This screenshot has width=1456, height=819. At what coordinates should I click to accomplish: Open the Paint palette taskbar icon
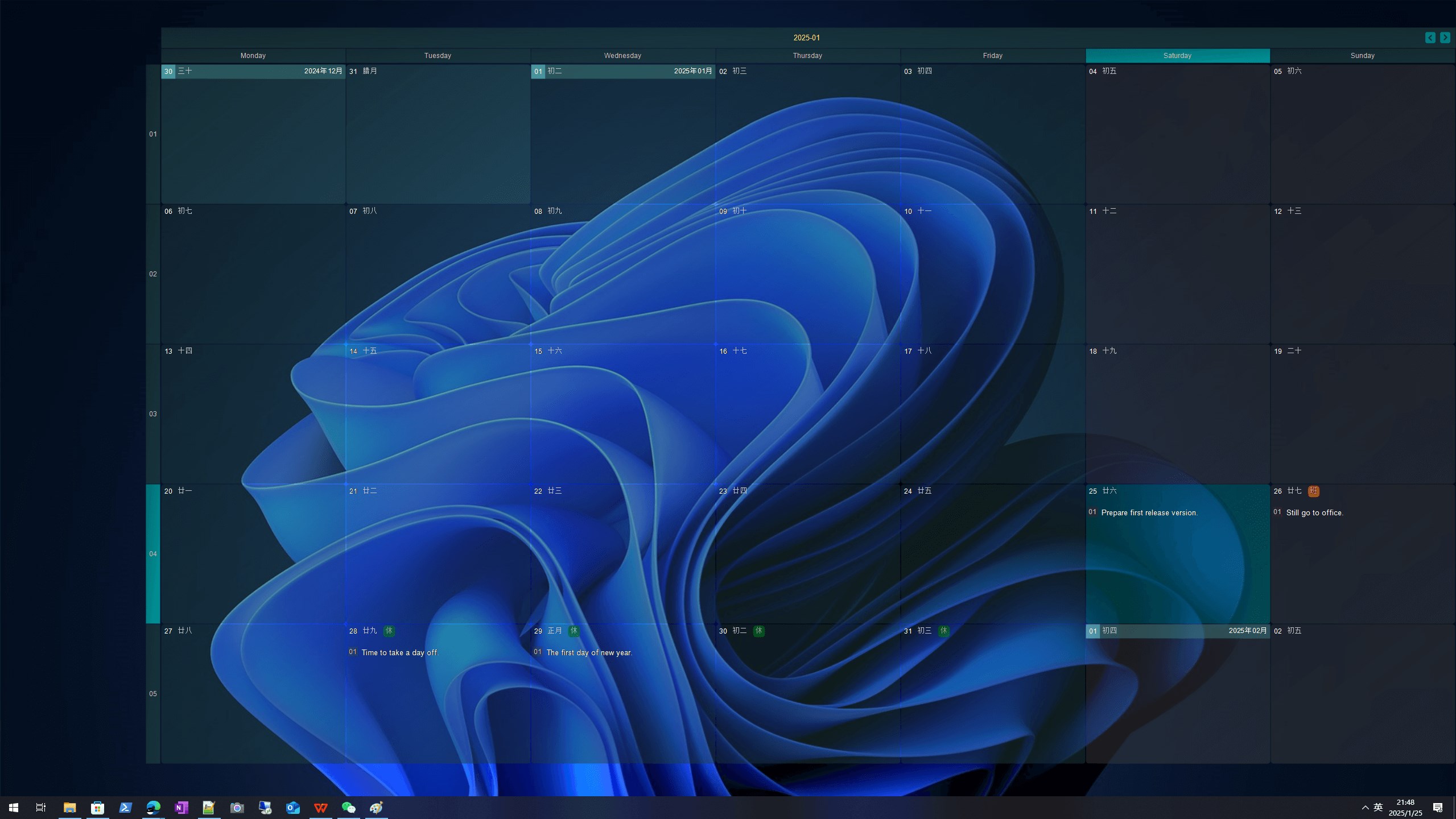376,808
